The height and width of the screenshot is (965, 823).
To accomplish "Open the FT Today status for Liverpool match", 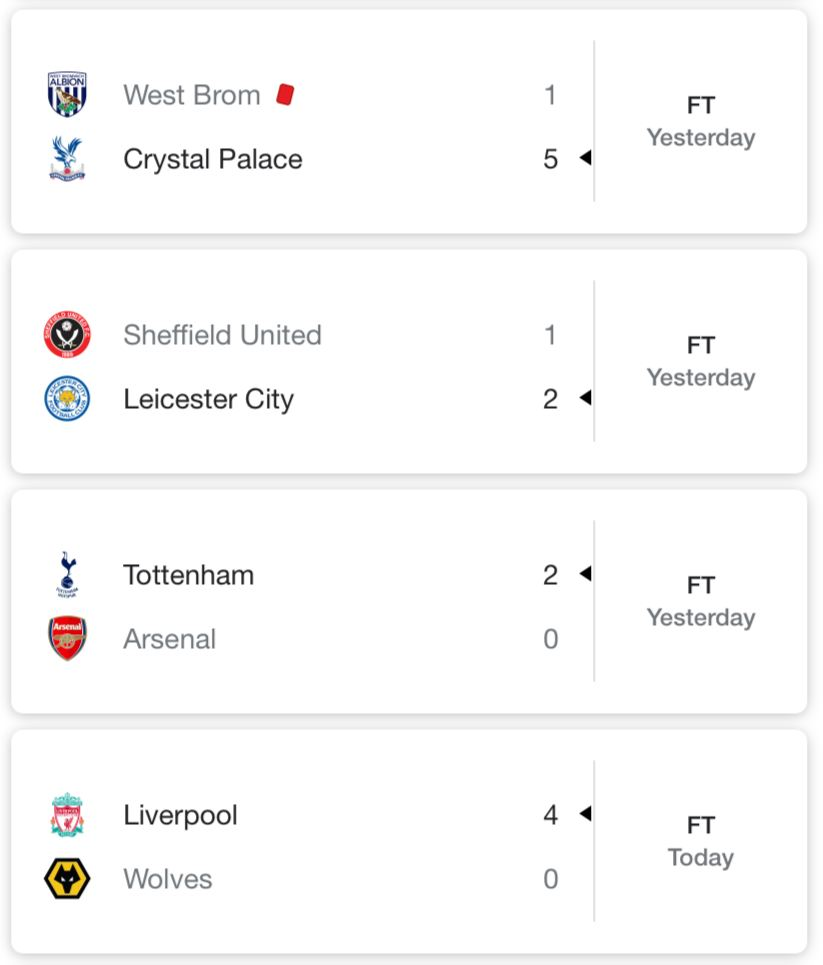I will pyautogui.click(x=701, y=841).
